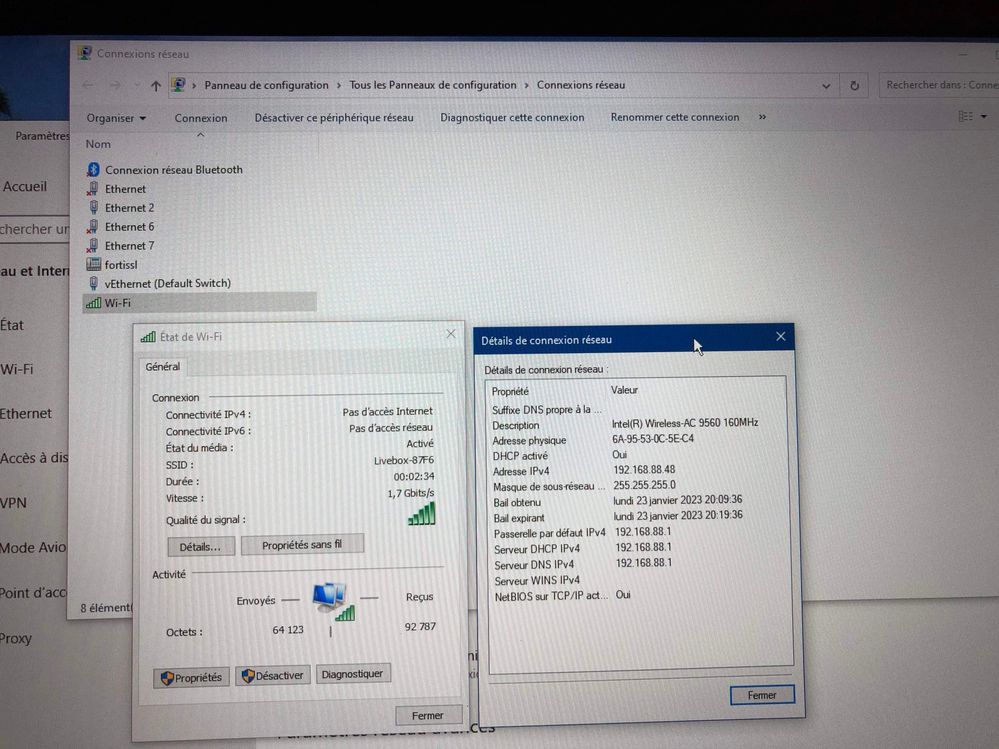Expand the Panneau de configuration breadcrumb arrow
This screenshot has height=749, width=999.
tap(339, 85)
